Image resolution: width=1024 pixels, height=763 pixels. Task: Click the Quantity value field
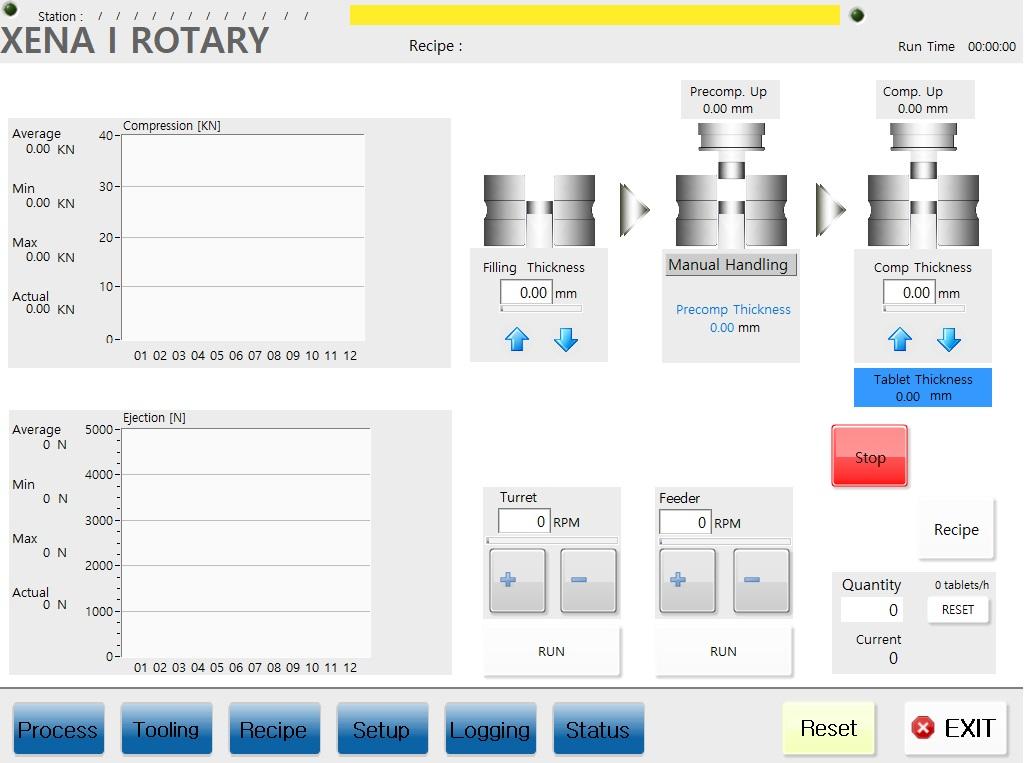point(871,610)
